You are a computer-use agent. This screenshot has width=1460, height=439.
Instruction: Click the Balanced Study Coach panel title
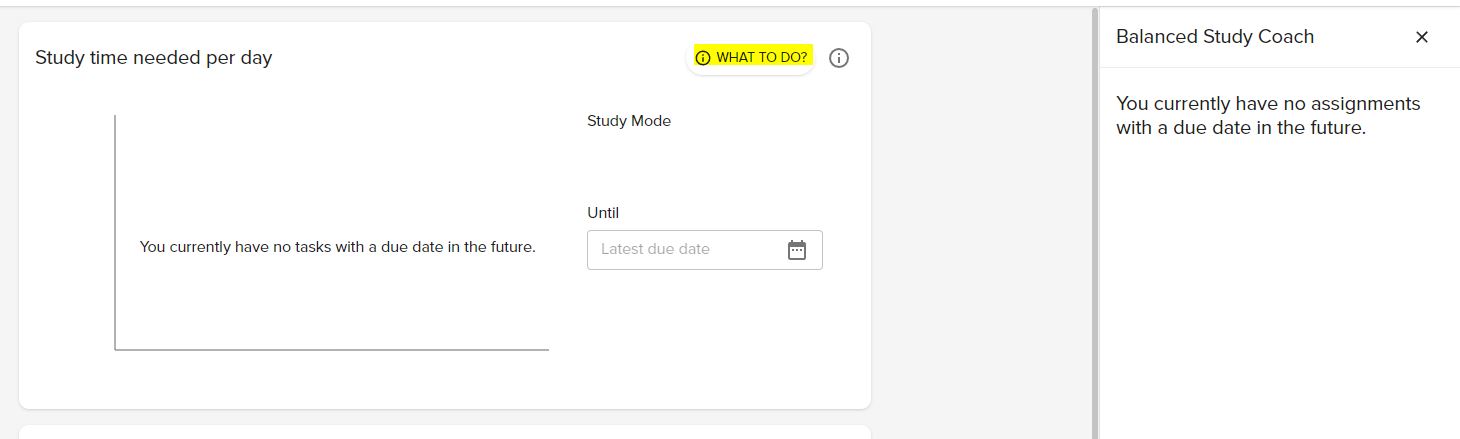pos(1214,37)
